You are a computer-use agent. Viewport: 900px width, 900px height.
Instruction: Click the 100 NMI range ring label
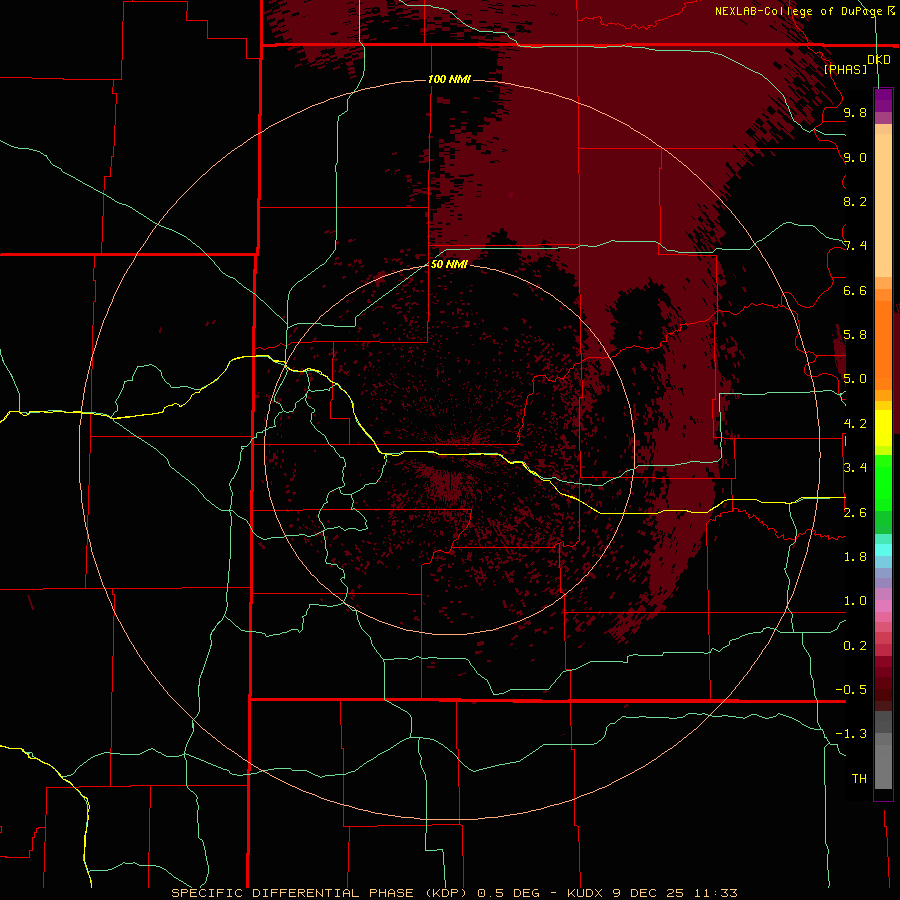tap(449, 79)
